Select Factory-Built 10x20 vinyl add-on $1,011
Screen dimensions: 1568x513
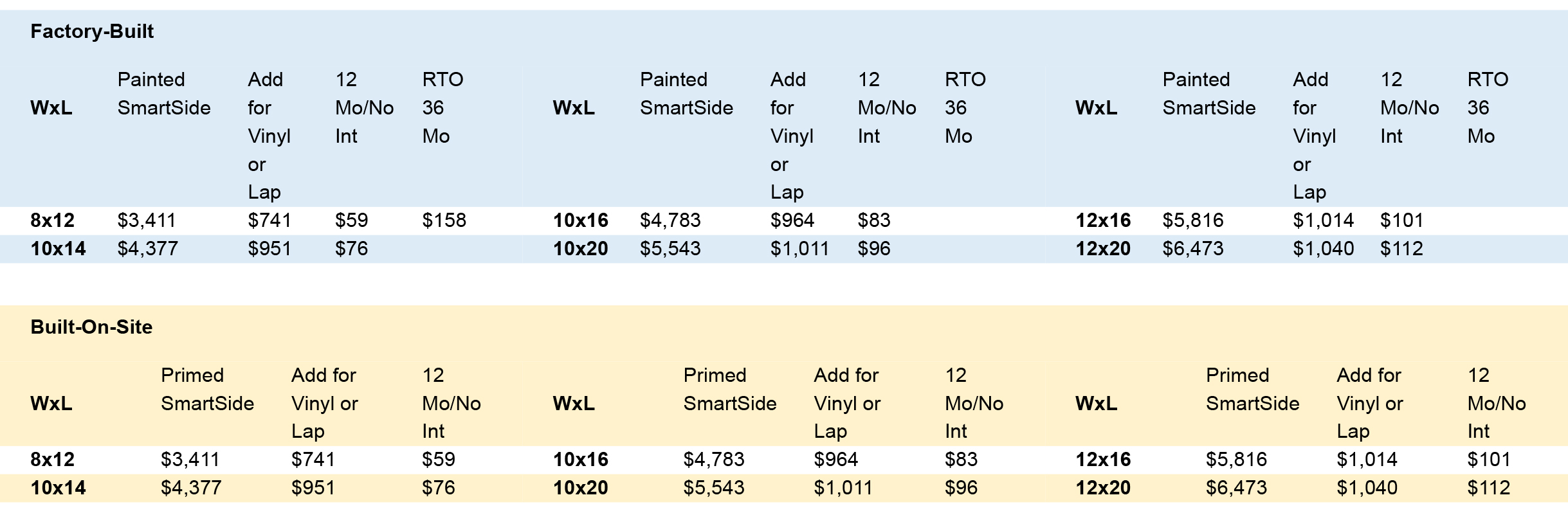pos(799,249)
